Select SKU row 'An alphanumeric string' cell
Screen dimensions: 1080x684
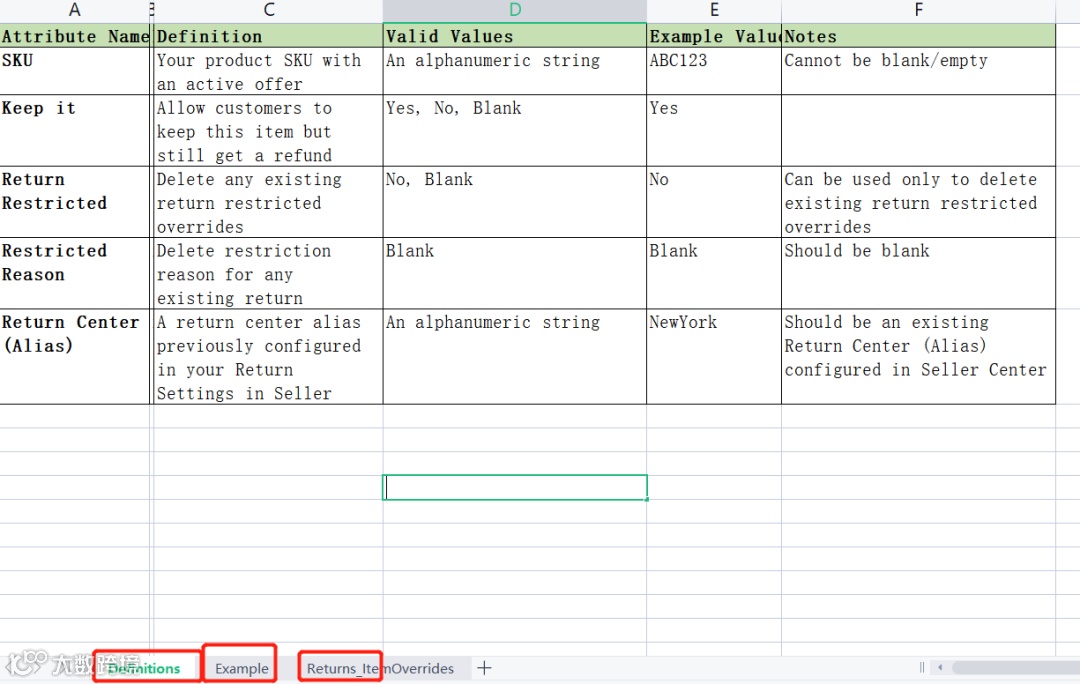(x=515, y=71)
